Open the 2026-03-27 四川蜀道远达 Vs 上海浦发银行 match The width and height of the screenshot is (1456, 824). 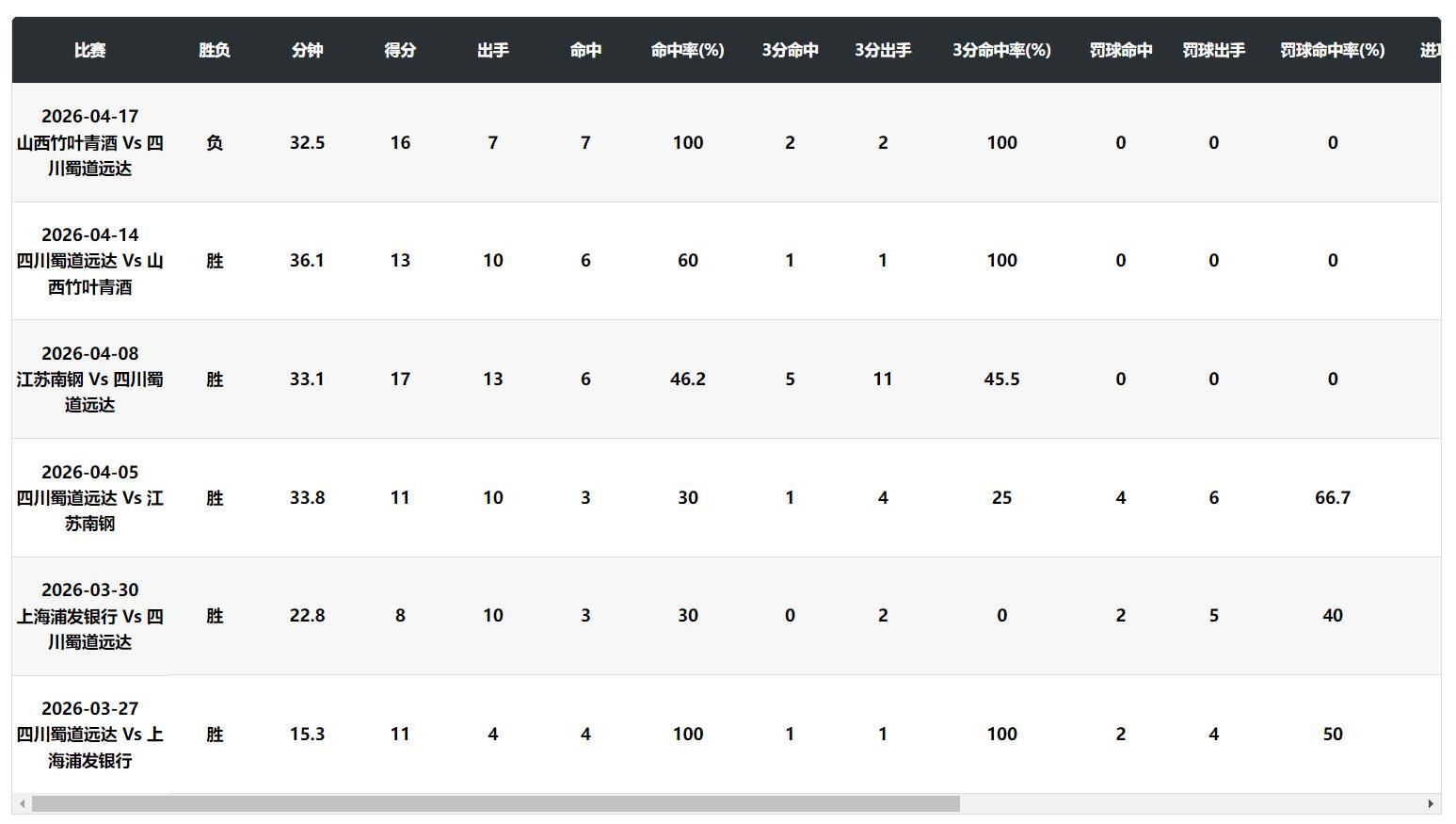90,735
